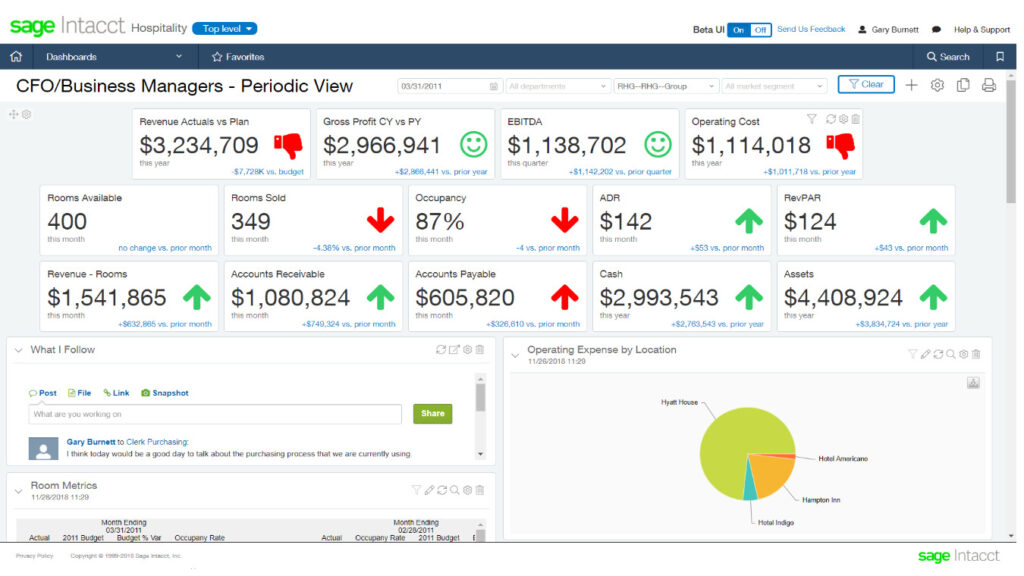Click the export icon above pie chart

(x=973, y=383)
